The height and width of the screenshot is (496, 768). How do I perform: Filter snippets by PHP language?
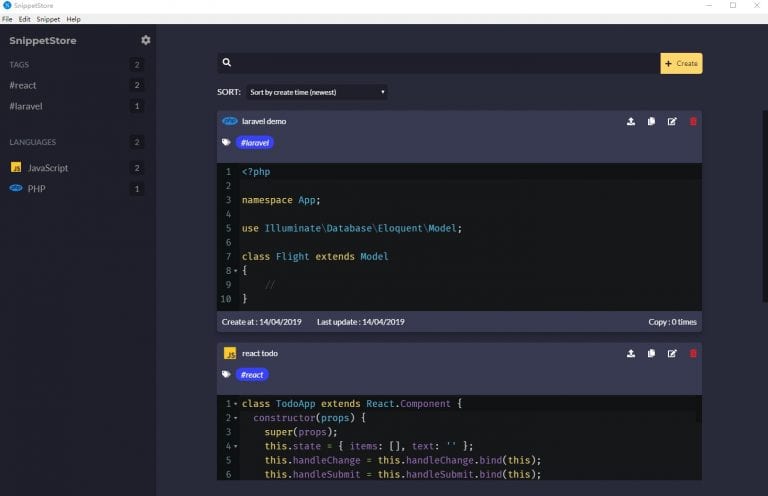(36, 189)
